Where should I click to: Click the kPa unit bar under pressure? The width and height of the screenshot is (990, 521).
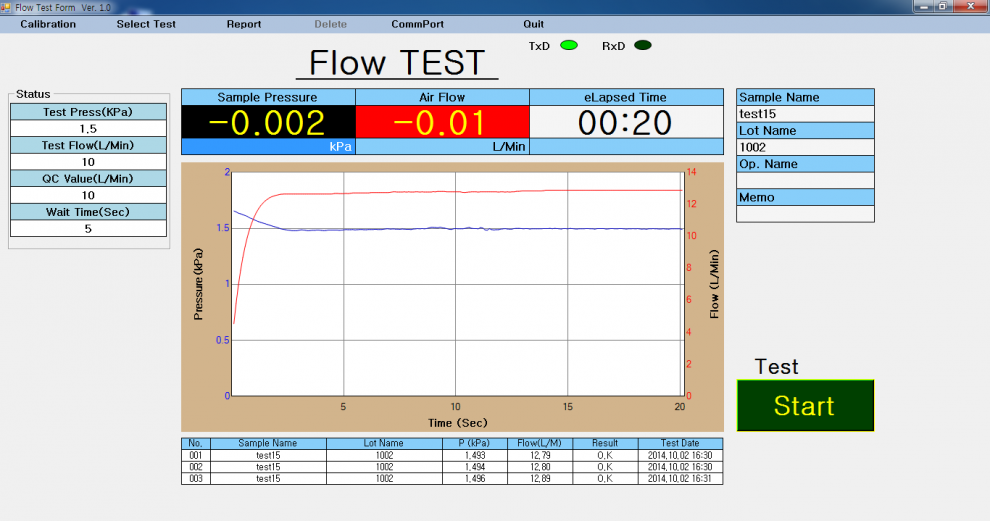coord(268,147)
